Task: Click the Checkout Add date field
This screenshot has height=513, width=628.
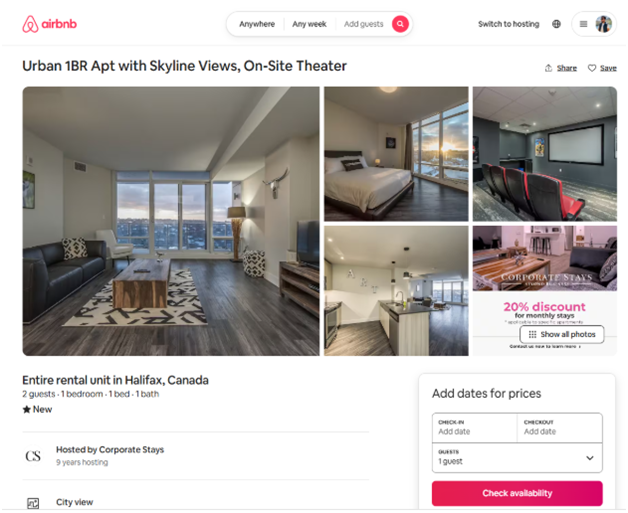Action: (560, 428)
